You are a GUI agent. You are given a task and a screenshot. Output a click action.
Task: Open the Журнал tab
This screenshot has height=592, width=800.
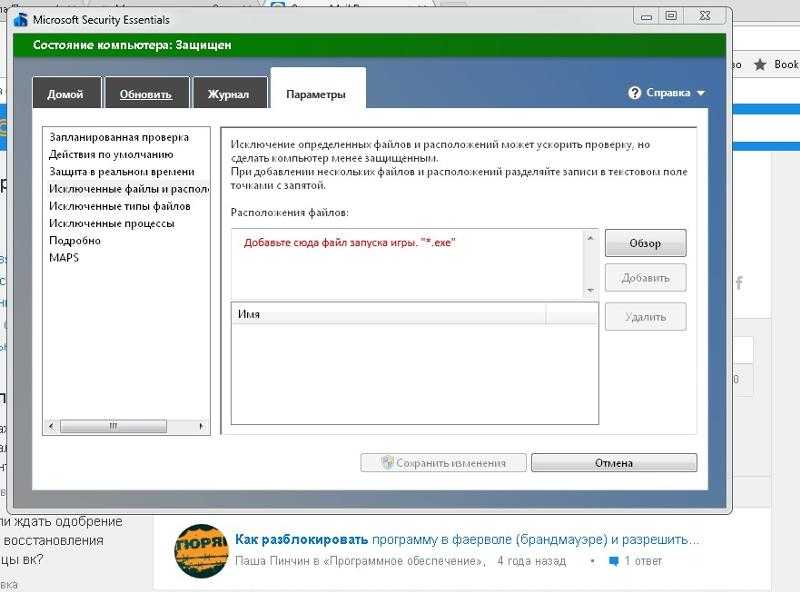229,93
